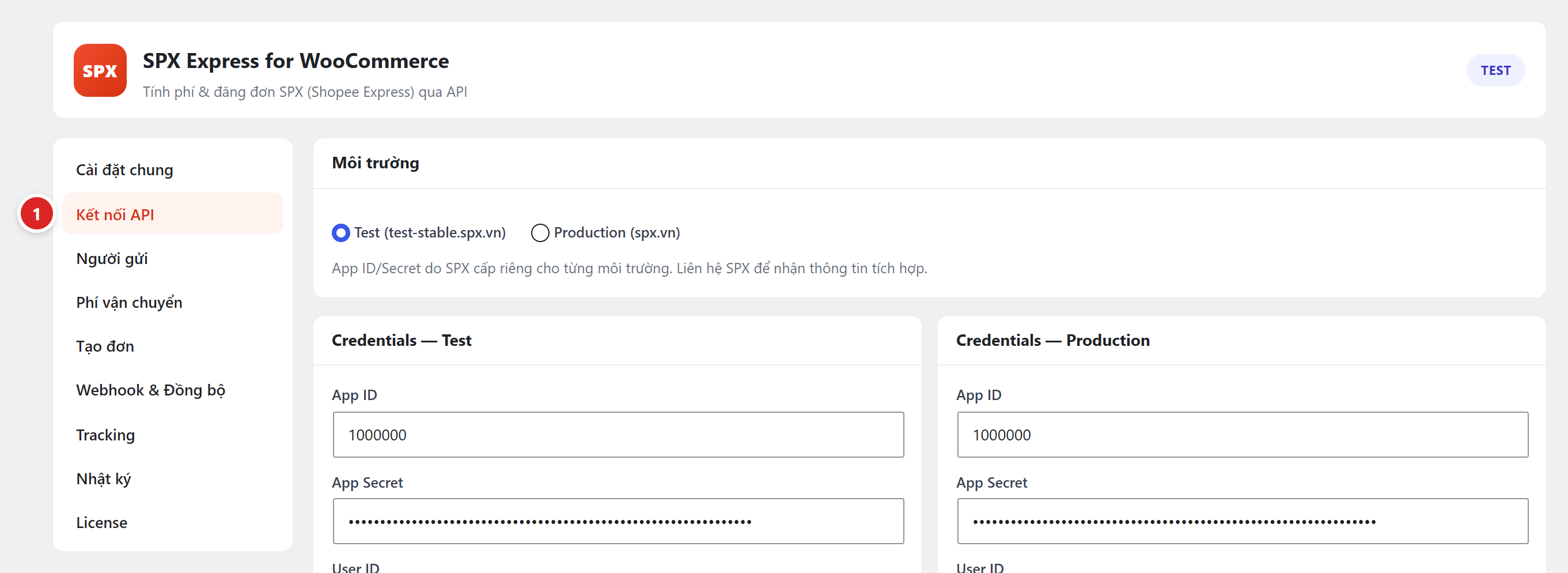This screenshot has height=573, width=1568.
Task: Click the 'Credentials — Test' heading
Action: click(402, 340)
